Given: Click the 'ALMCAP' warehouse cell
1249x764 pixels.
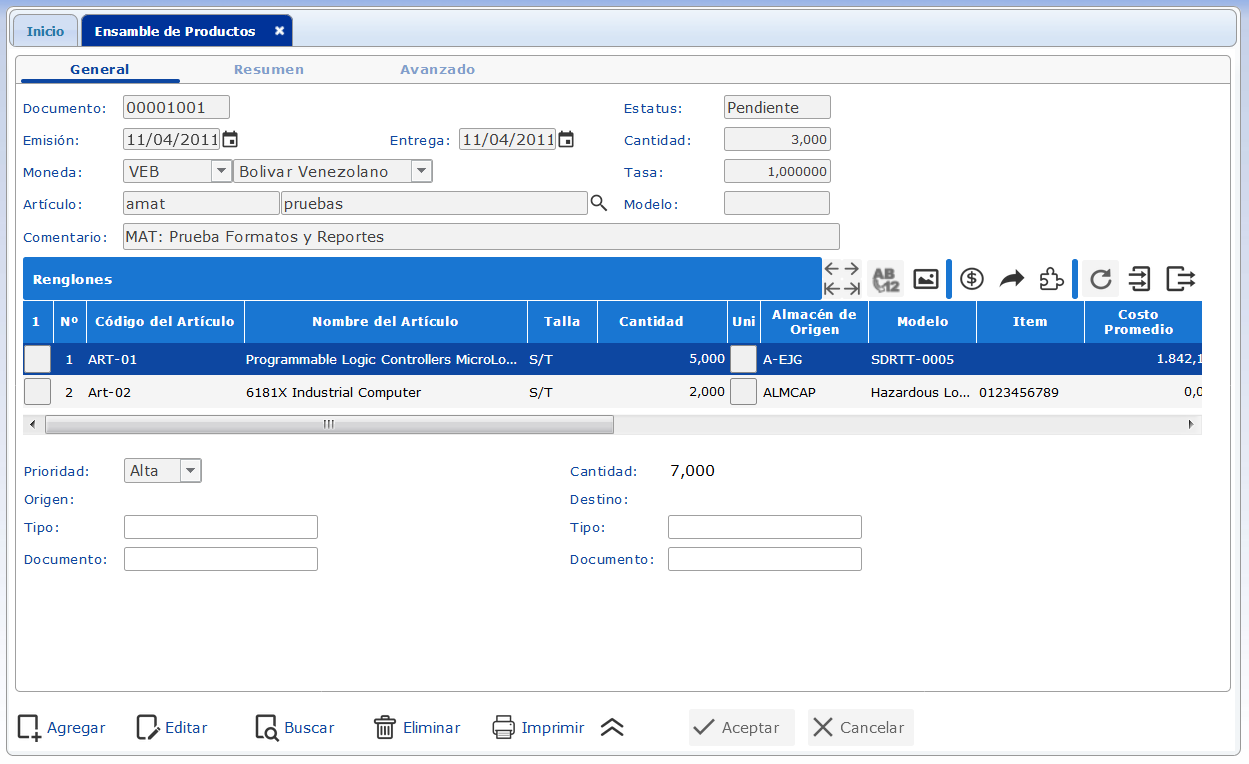Looking at the screenshot, I should [815, 392].
